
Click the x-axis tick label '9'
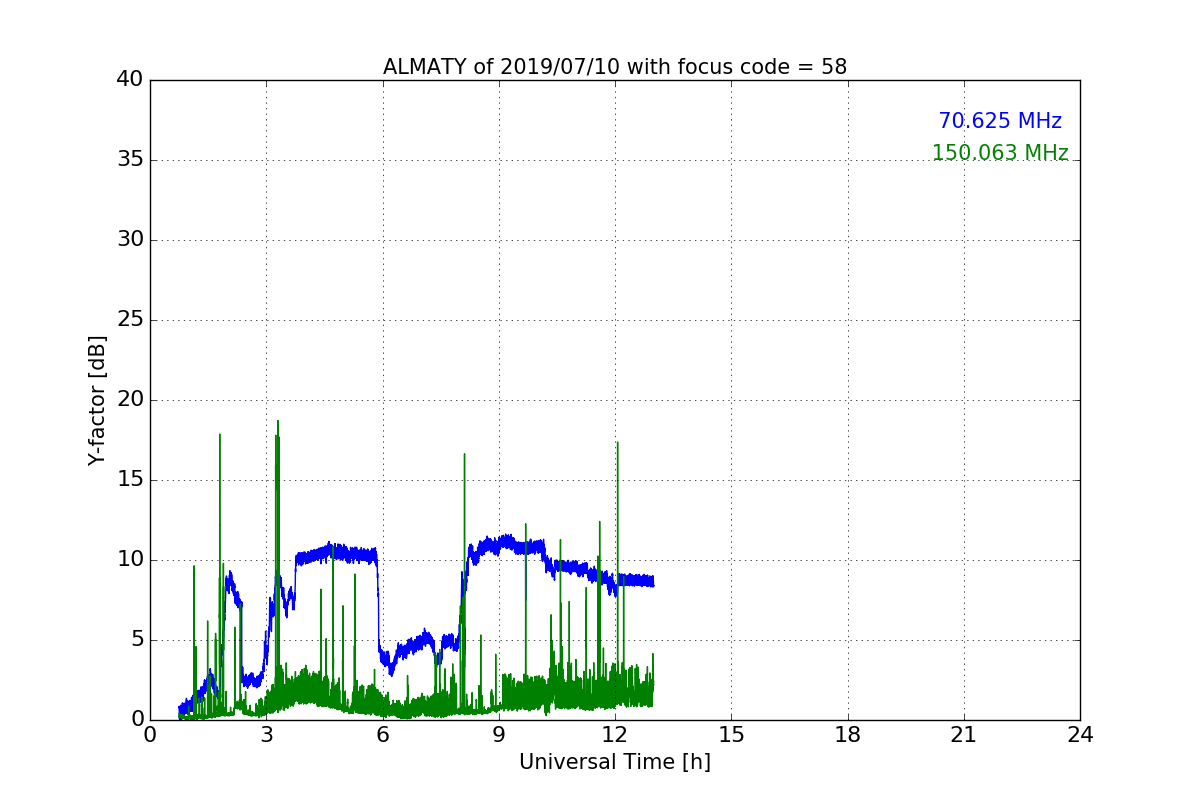499,735
